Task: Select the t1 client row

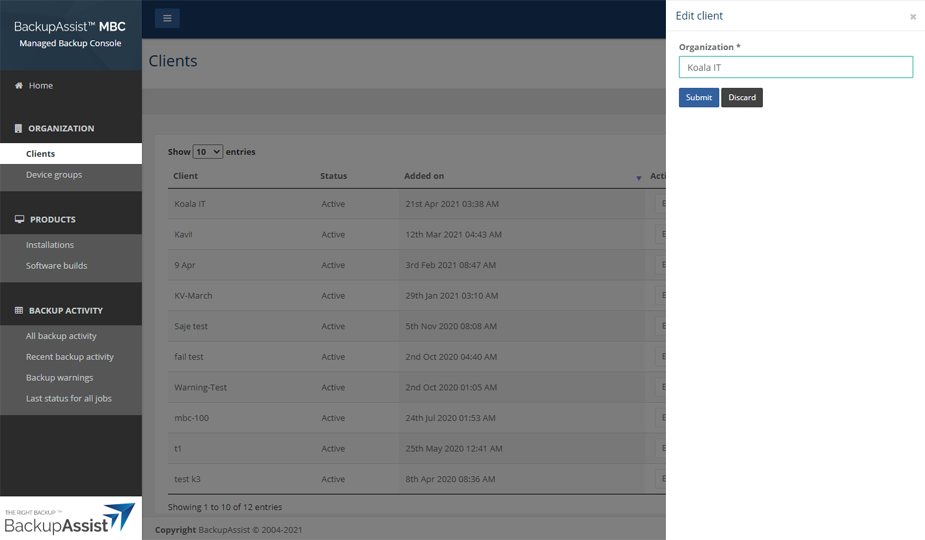Action: point(416,449)
